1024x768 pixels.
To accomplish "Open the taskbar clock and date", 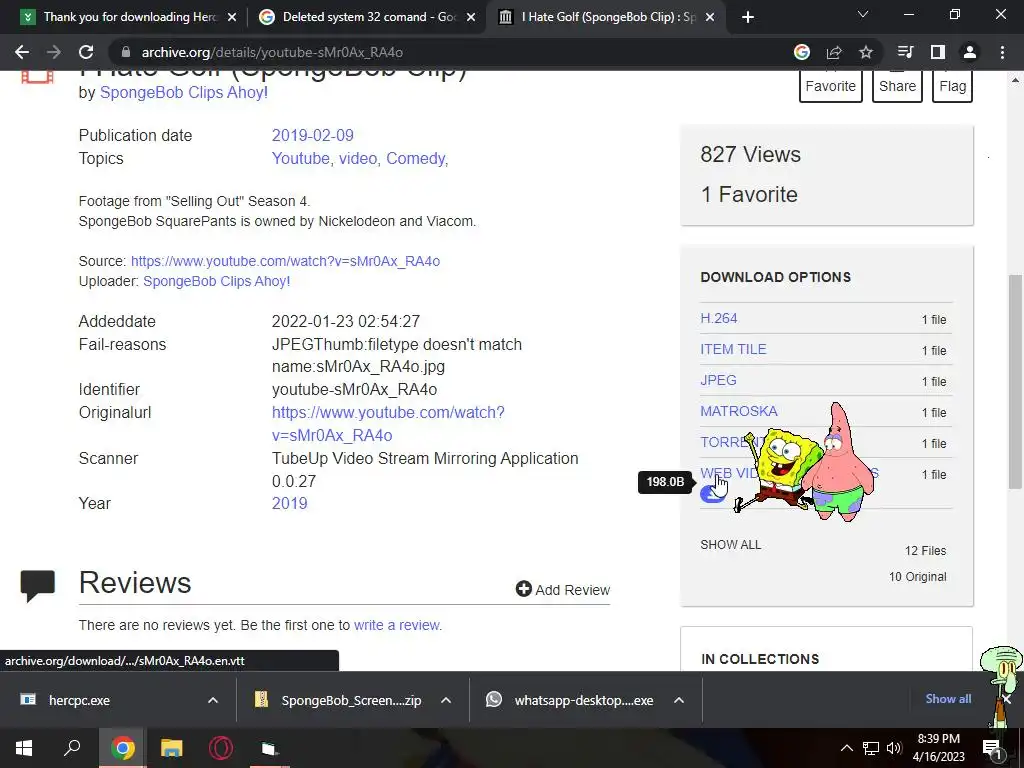I will pos(938,748).
